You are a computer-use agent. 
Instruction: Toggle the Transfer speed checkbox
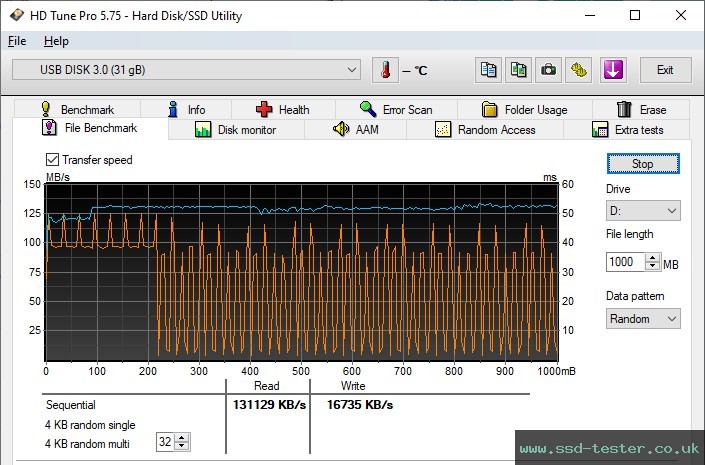click(52, 160)
